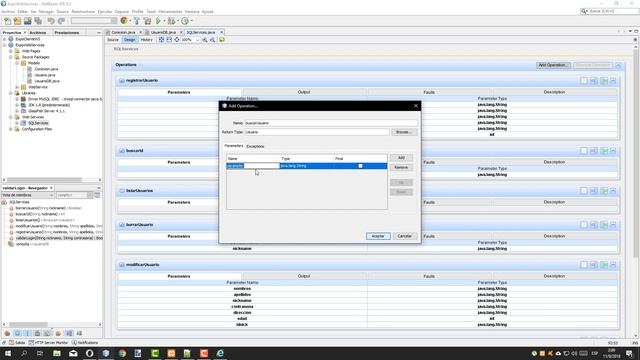Click the Zoom Out icon in the design toolbar

213,40
